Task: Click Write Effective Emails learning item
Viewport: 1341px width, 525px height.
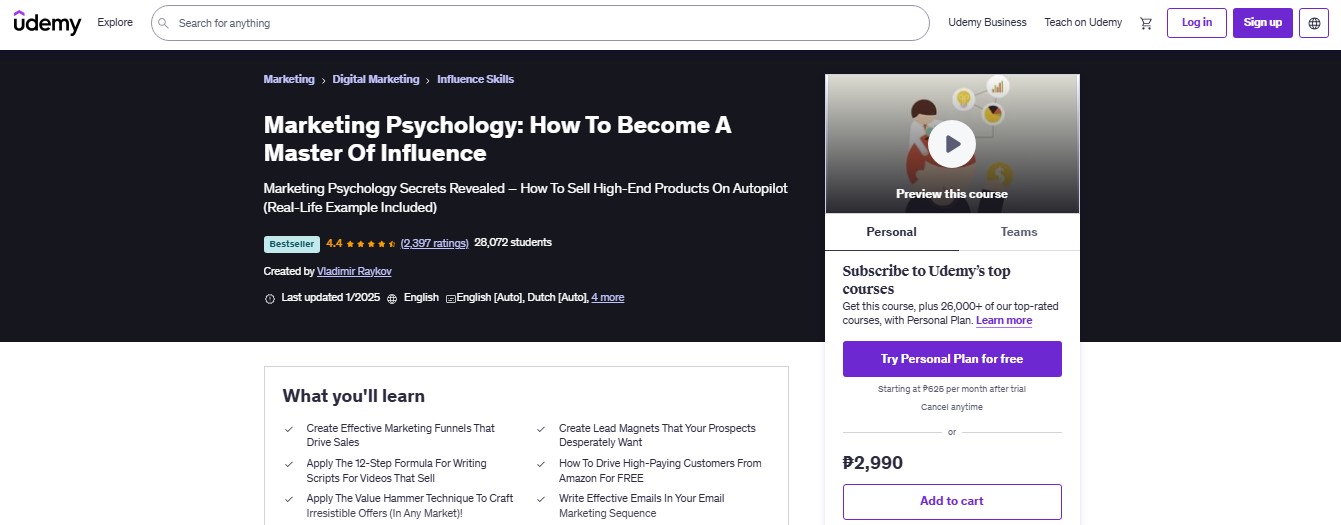Action: [x=642, y=505]
